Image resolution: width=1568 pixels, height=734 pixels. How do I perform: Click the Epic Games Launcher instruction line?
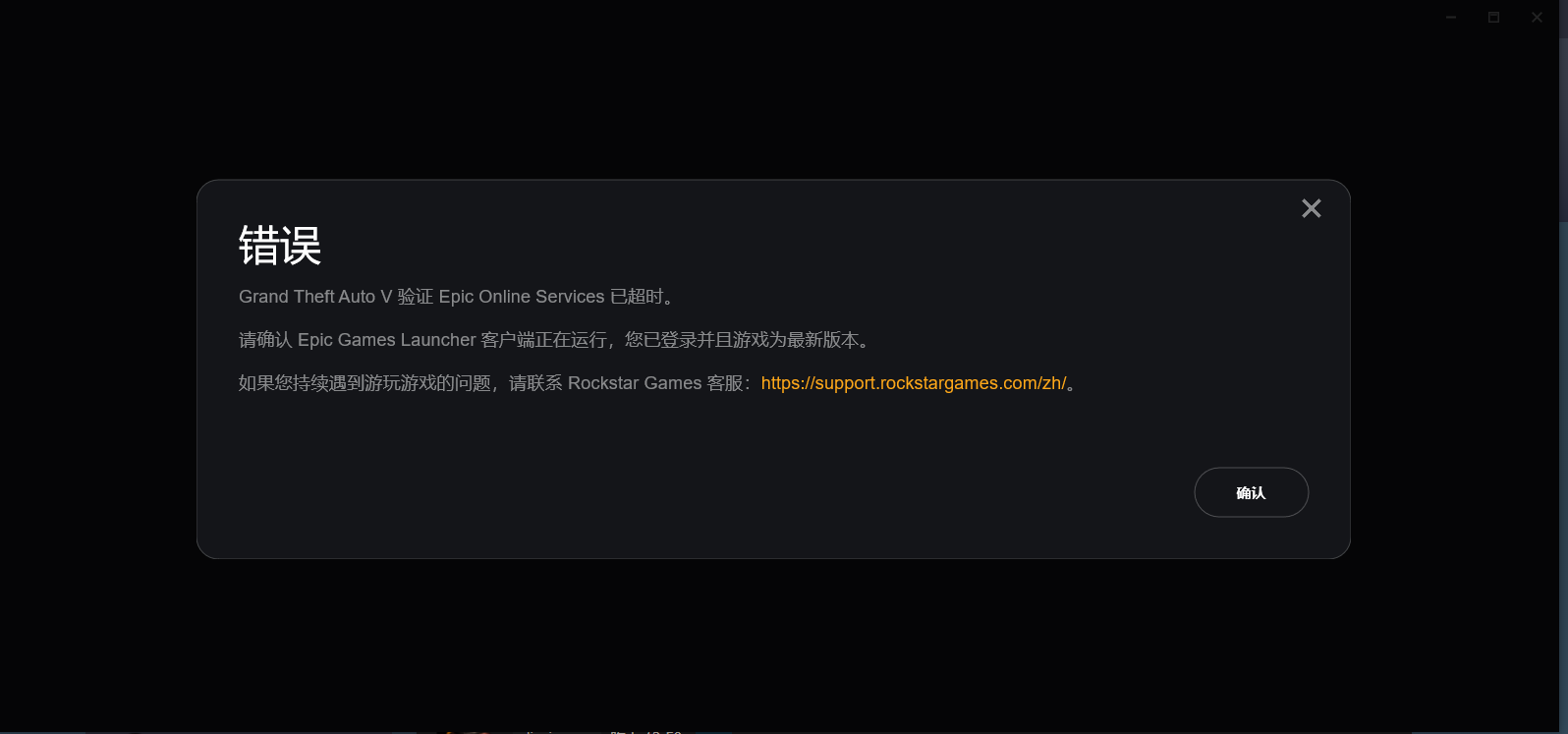point(554,340)
